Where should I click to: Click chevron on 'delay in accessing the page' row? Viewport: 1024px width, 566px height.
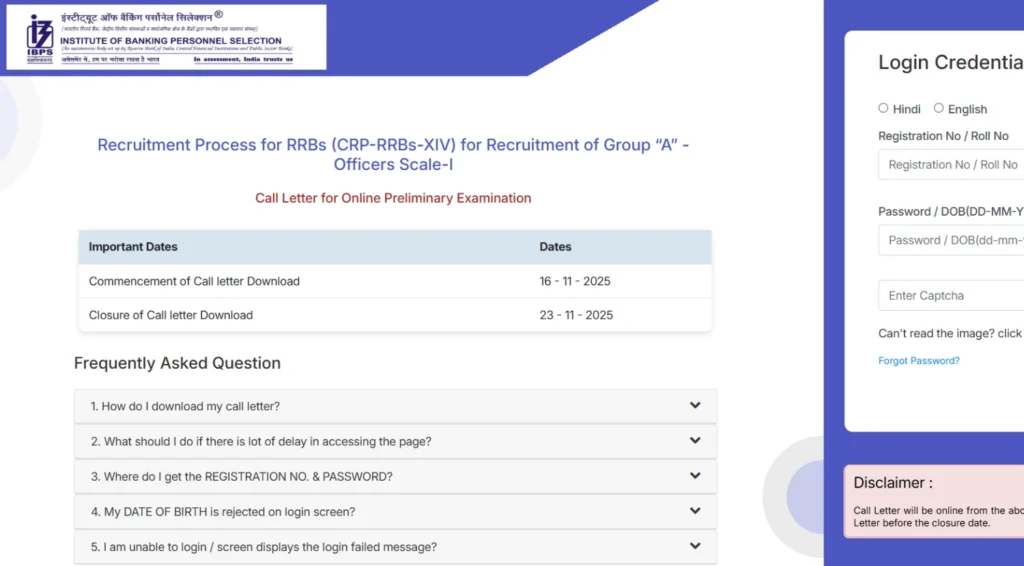(695, 441)
